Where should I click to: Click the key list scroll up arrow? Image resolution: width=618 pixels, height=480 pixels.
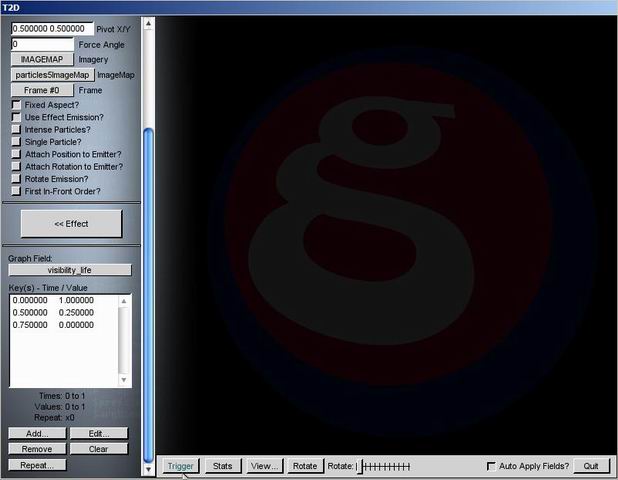pos(124,301)
